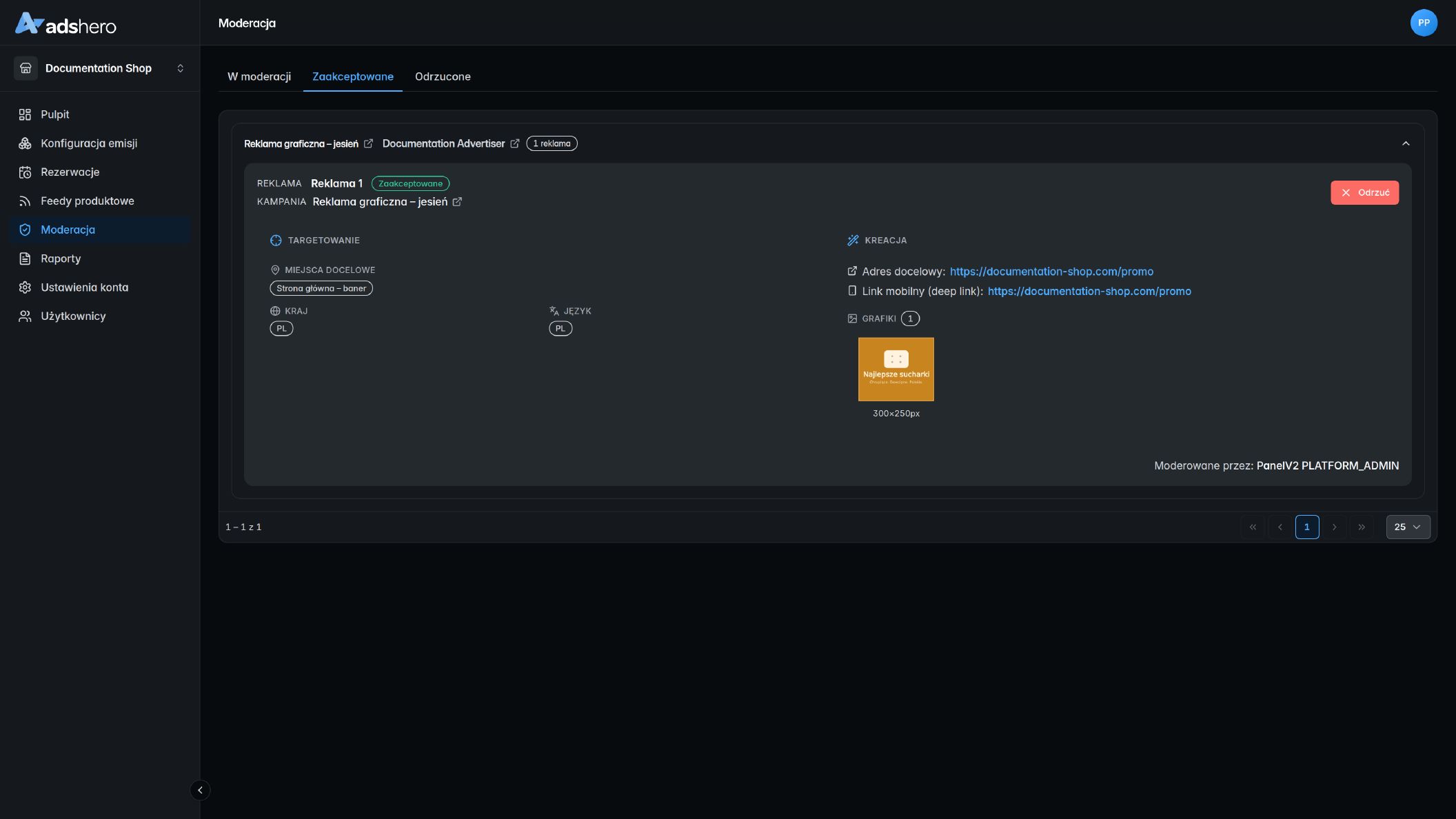1456x819 pixels.
Task: Open Ustawienia konta gear icon
Action: coord(25,287)
